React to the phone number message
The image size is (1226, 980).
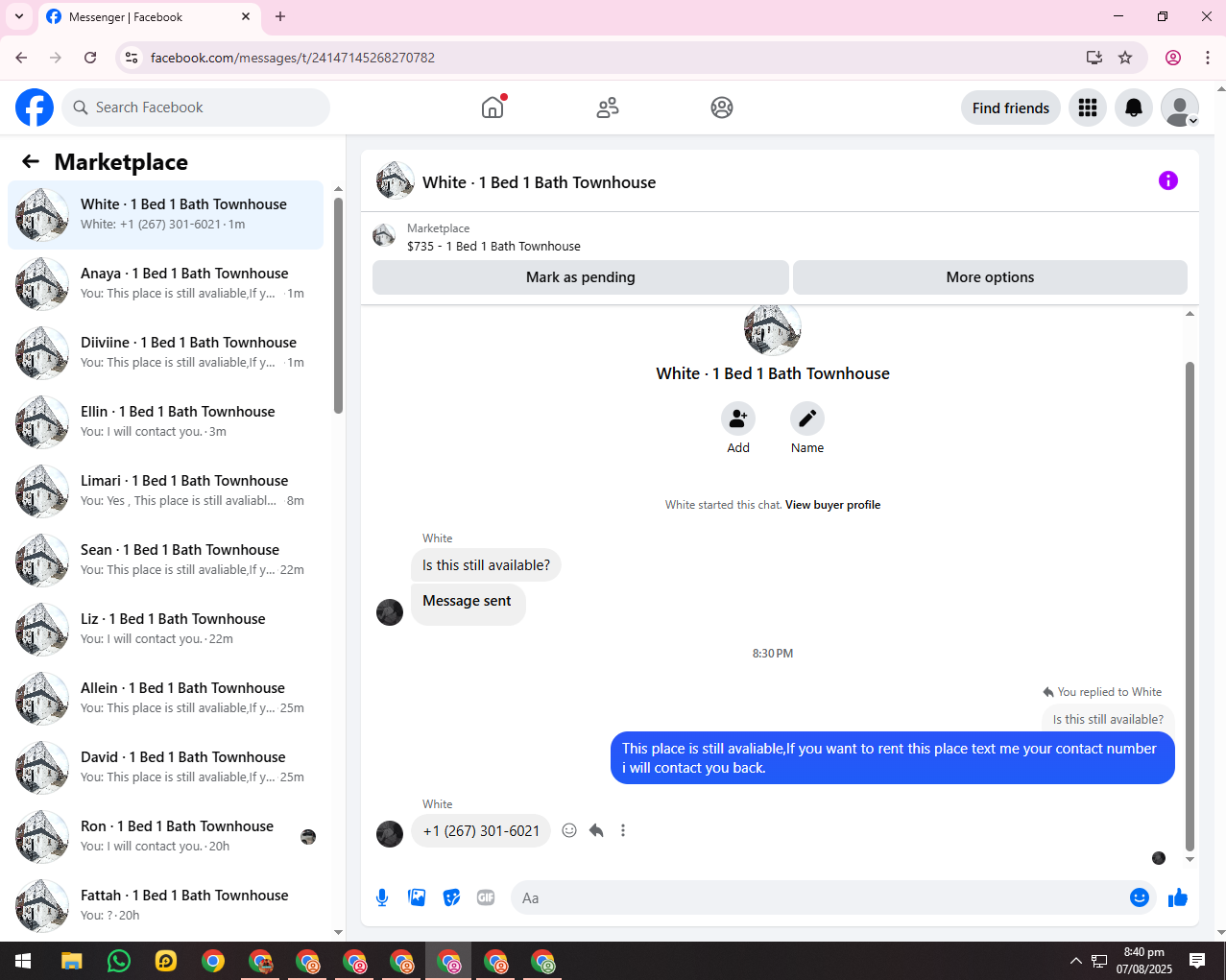569,830
